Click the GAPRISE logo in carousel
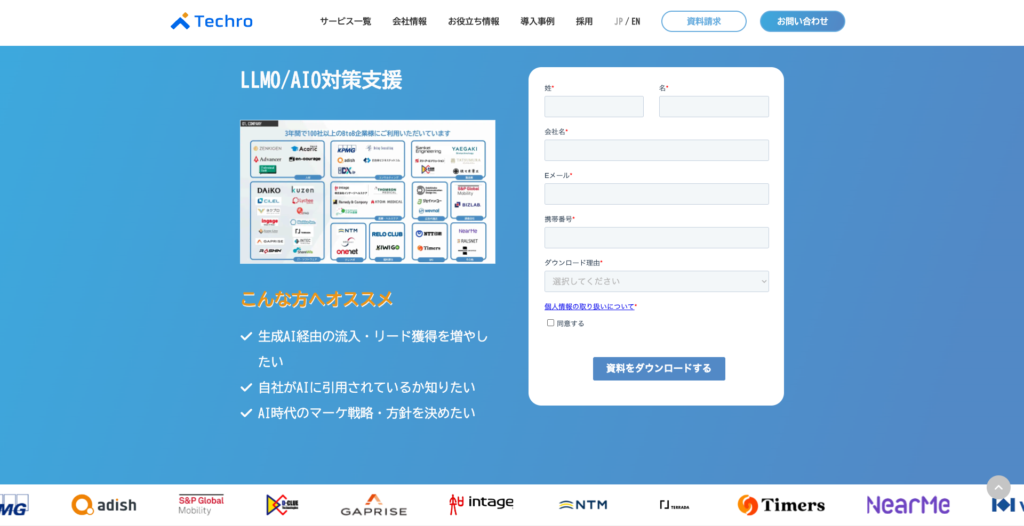 (373, 505)
